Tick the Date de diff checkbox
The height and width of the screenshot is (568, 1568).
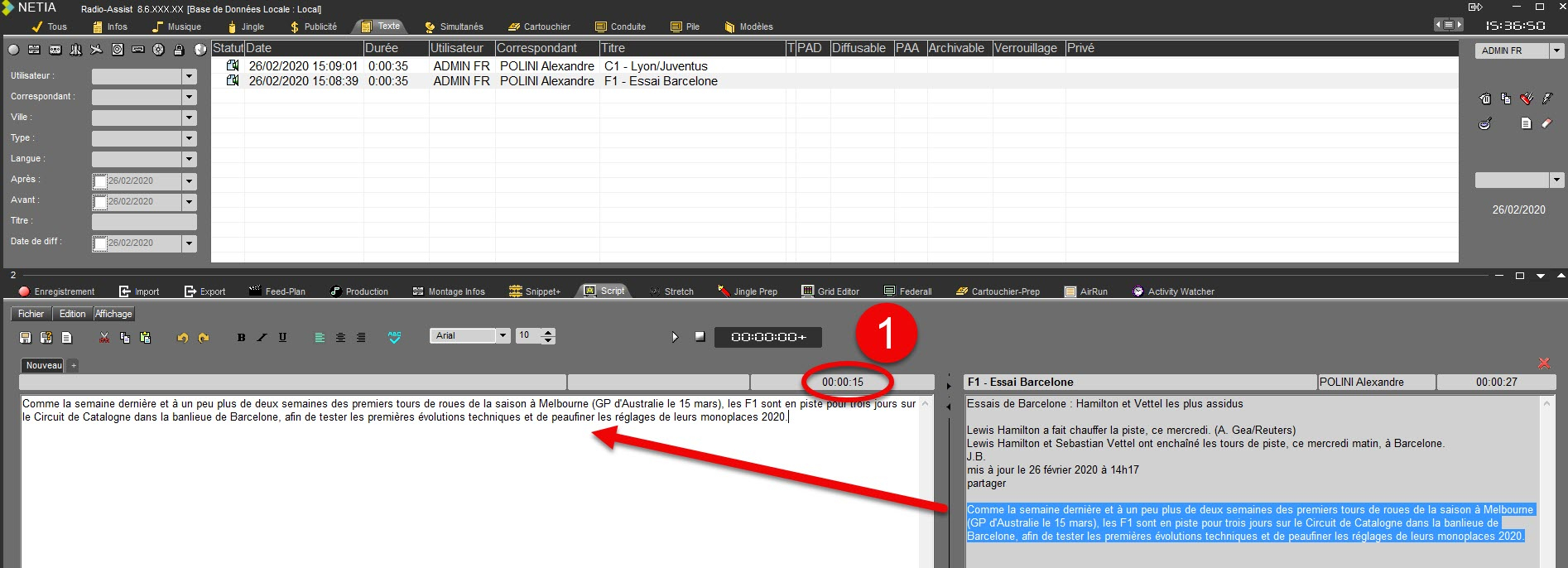tap(100, 243)
